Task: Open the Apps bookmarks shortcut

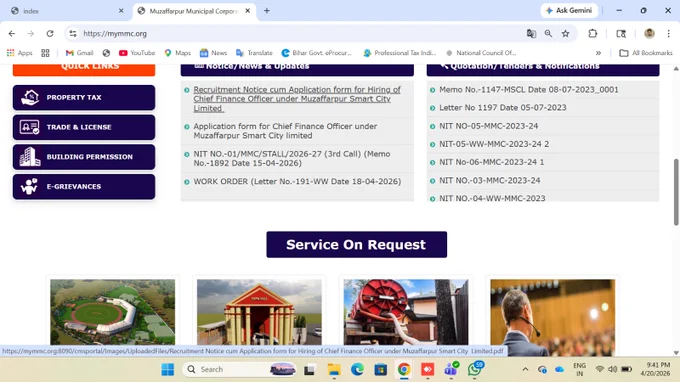Action: pyautogui.click(x=20, y=53)
